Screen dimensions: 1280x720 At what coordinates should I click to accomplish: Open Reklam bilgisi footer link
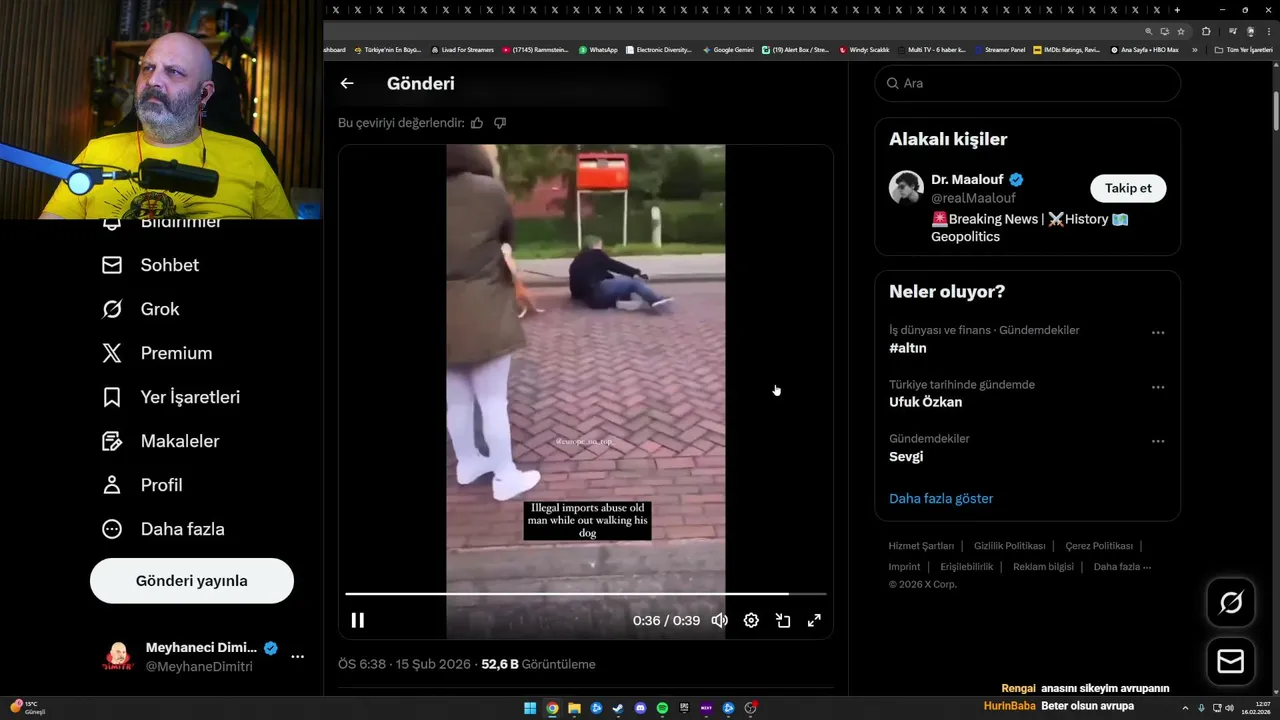click(1043, 567)
